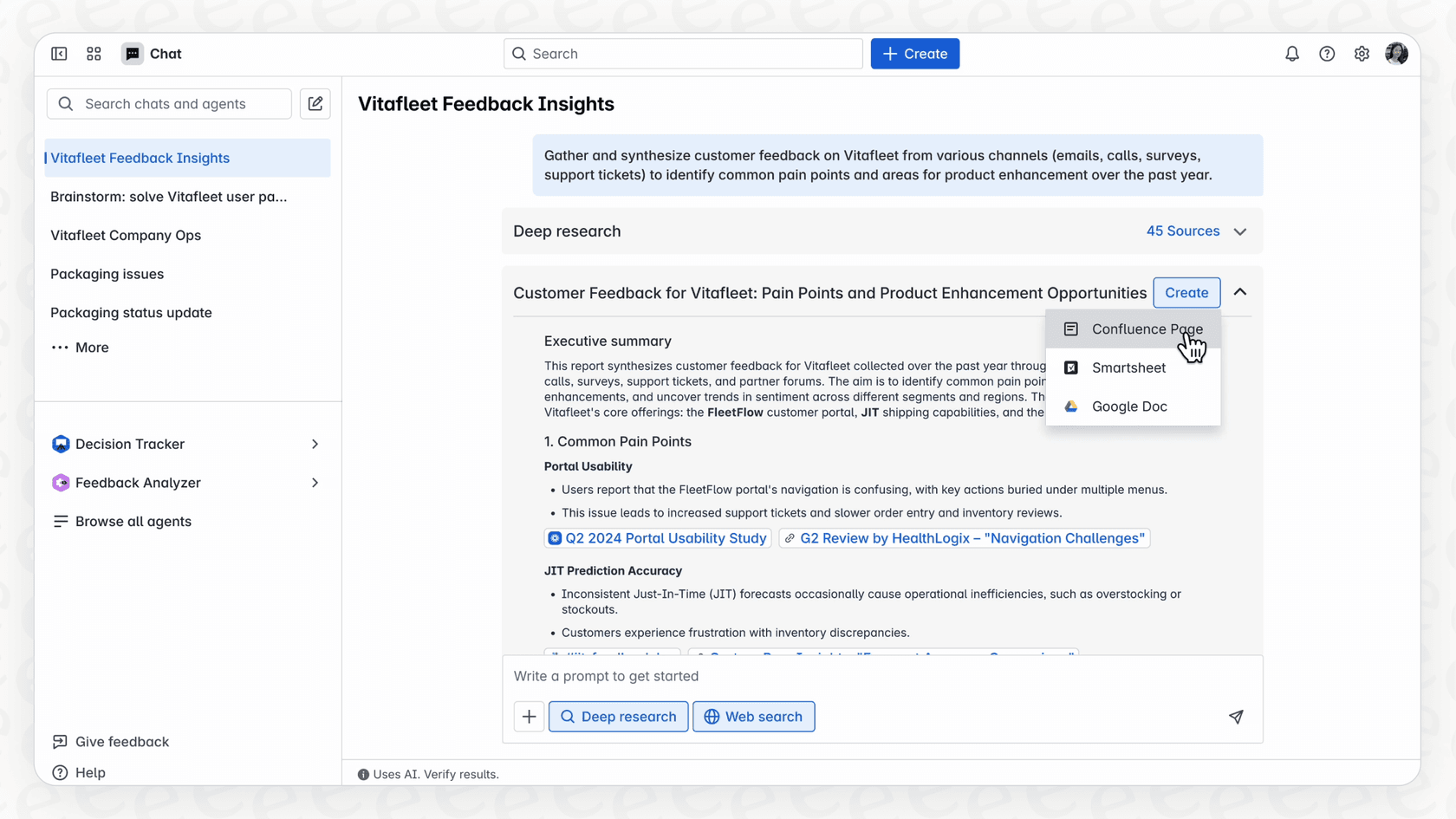This screenshot has width=1456, height=819.
Task: Open the Q2 2024 Portal Usability Study source
Action: (657, 537)
